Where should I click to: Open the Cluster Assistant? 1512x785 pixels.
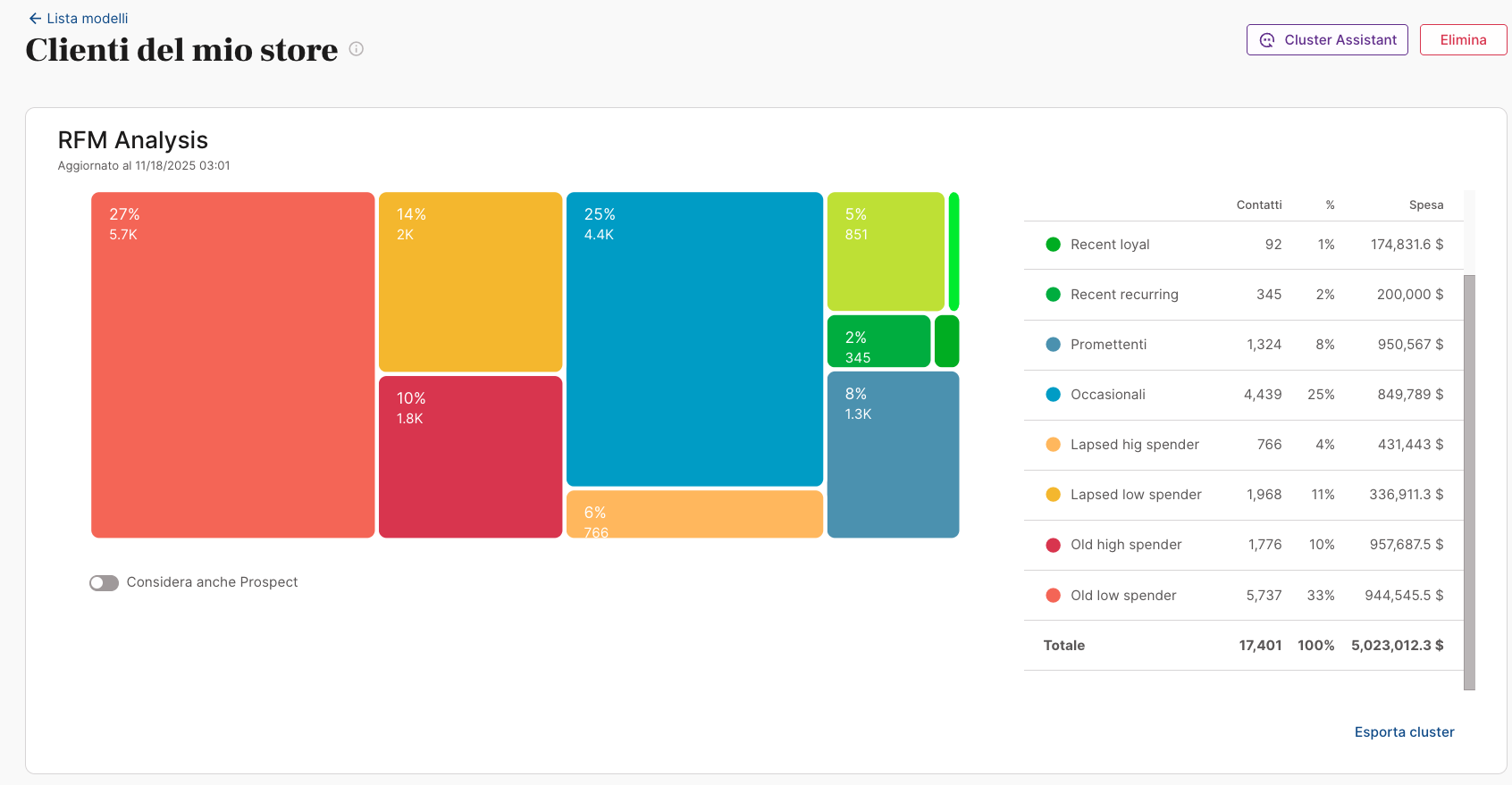pos(1327,40)
